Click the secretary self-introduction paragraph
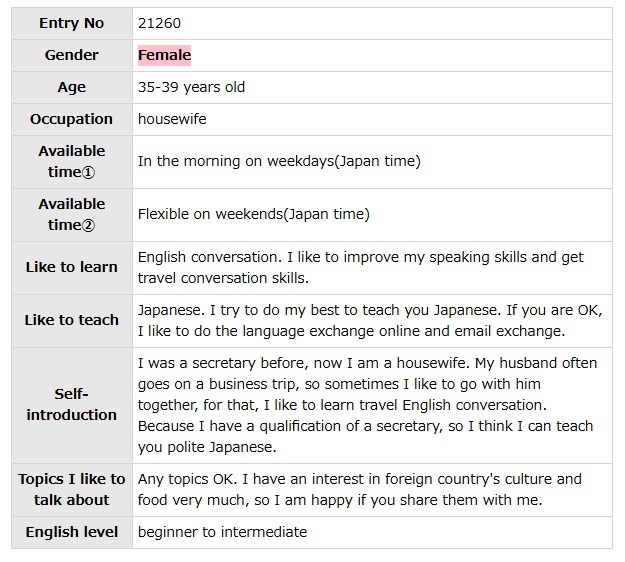Viewport: 625px width, 562px height. pyautogui.click(x=370, y=405)
